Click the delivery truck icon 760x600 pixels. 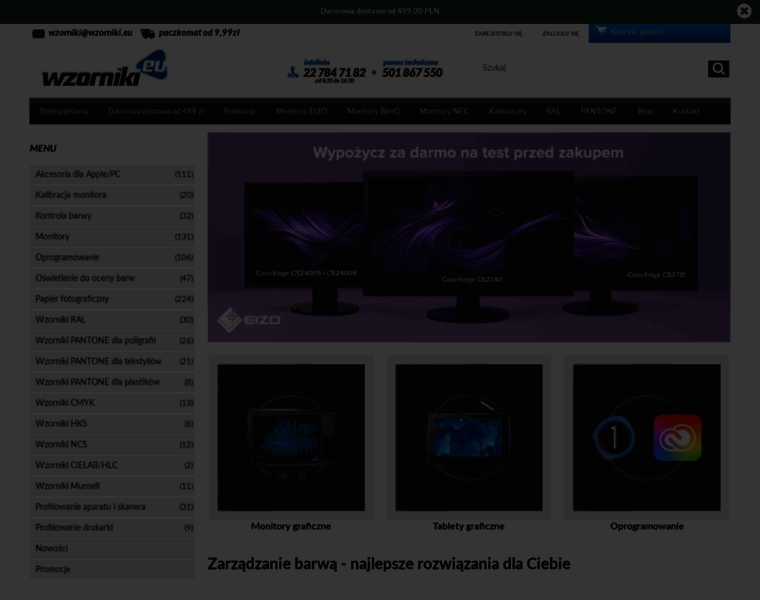[148, 33]
